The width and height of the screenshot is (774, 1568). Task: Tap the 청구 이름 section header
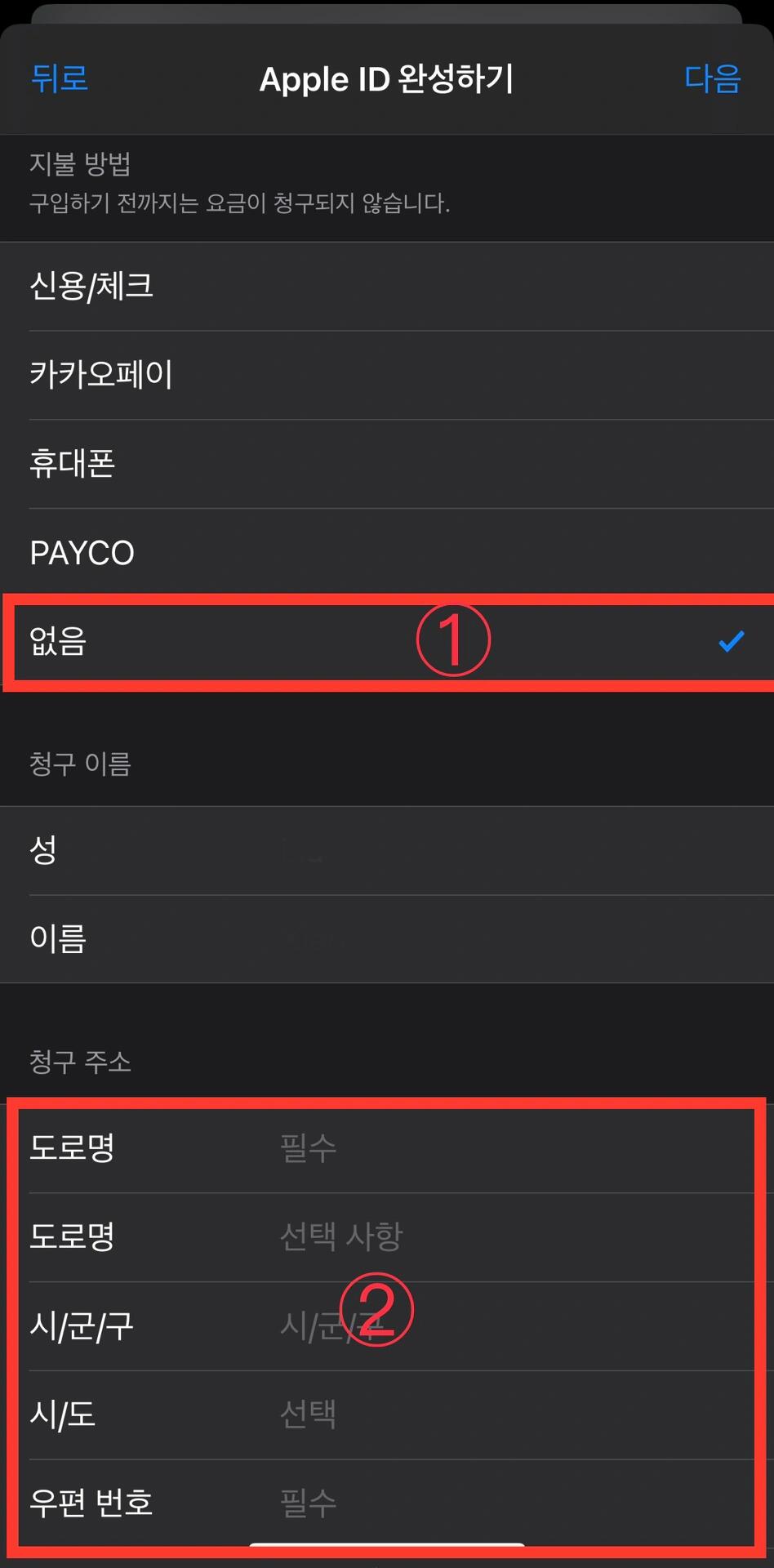tap(80, 764)
